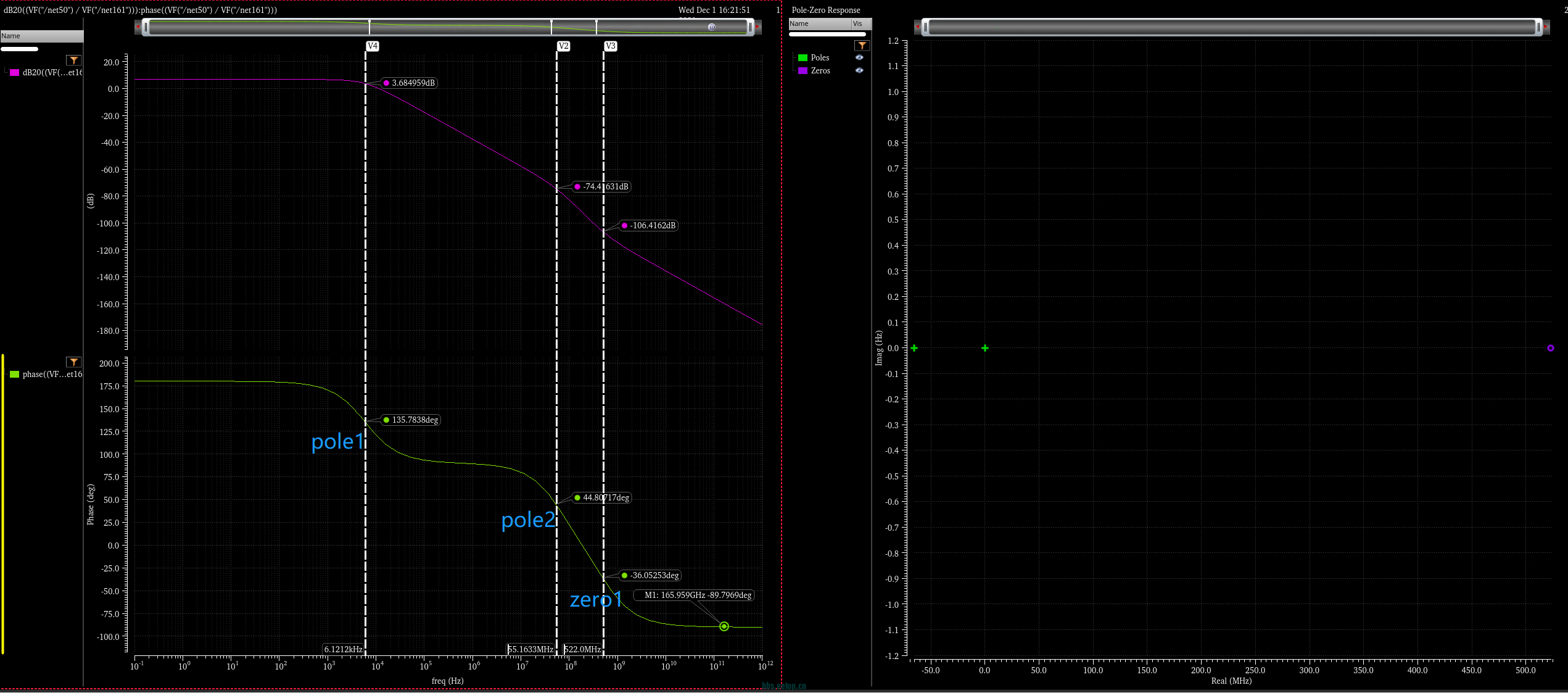Click the Name column header in Pole-Zero window

click(x=820, y=23)
